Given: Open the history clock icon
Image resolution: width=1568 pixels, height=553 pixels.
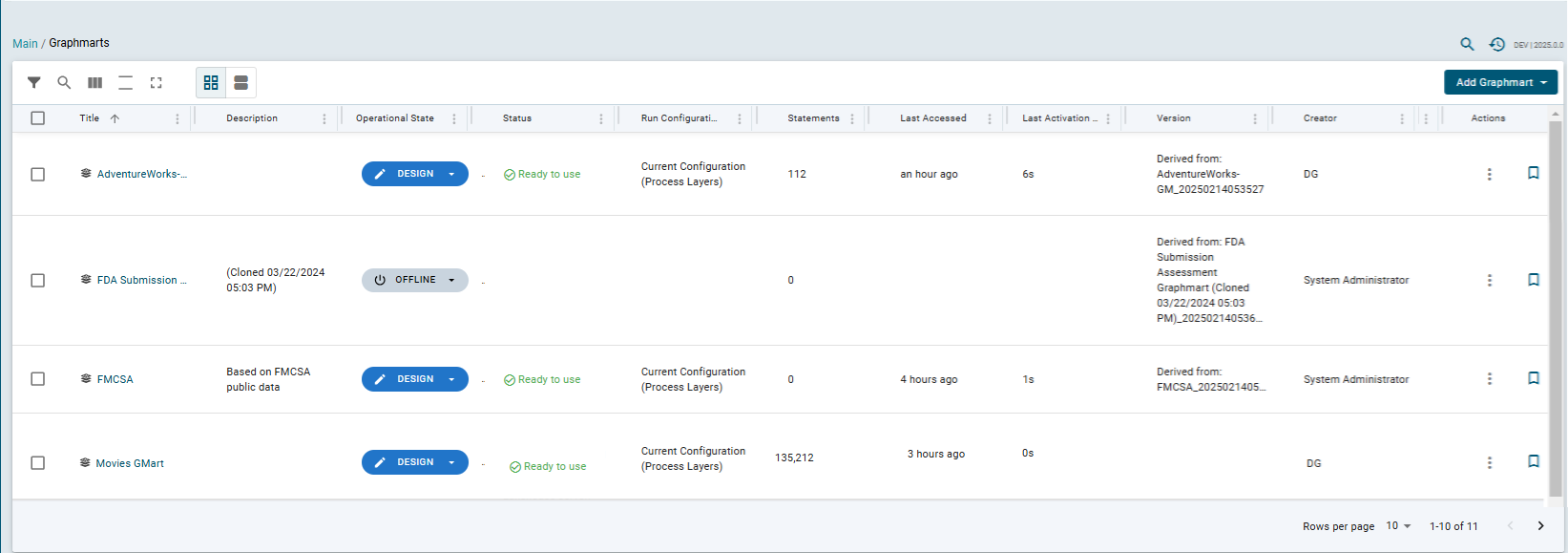Looking at the screenshot, I should tap(1496, 44).
